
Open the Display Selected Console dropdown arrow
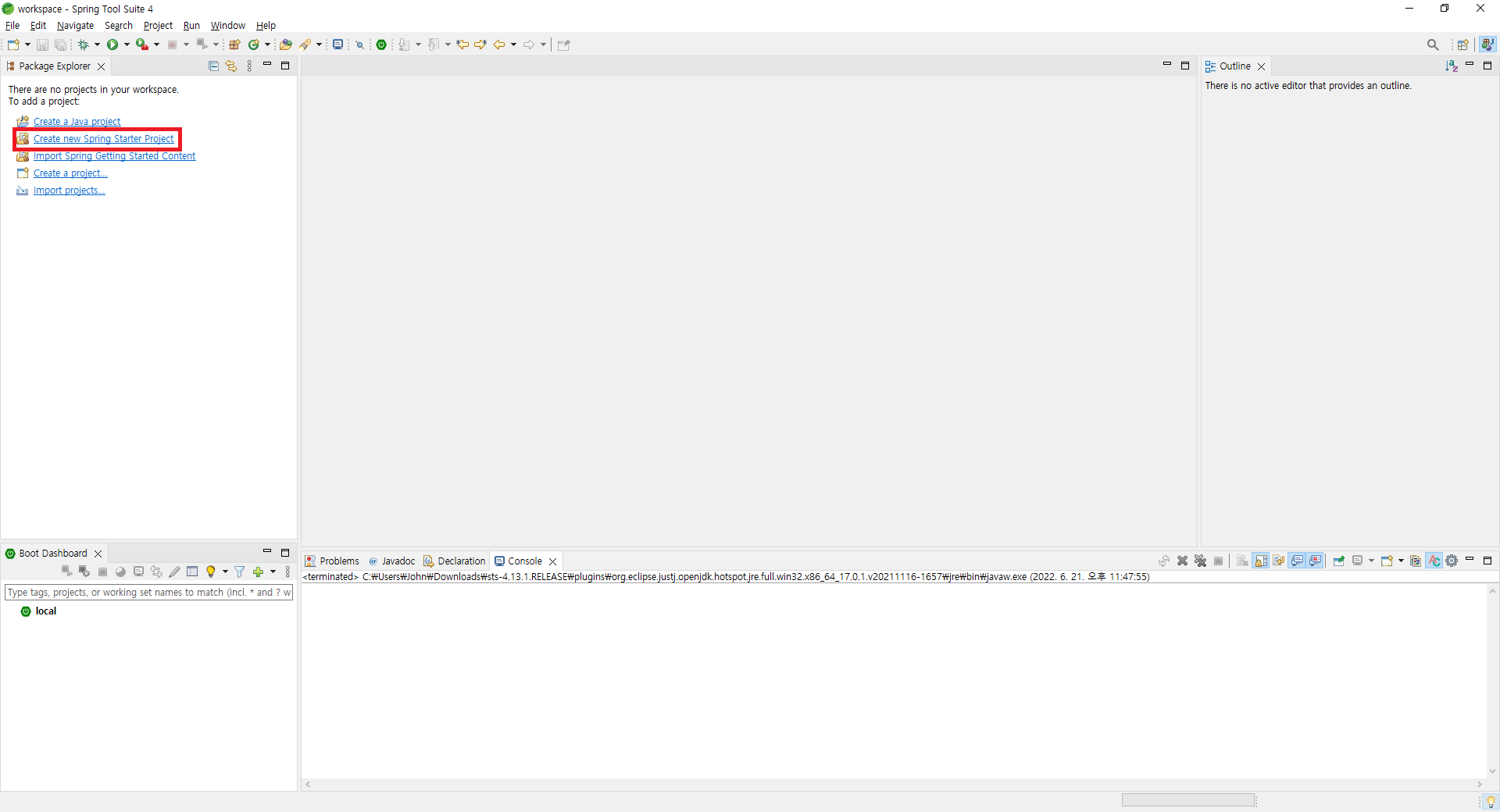[x=1371, y=561]
